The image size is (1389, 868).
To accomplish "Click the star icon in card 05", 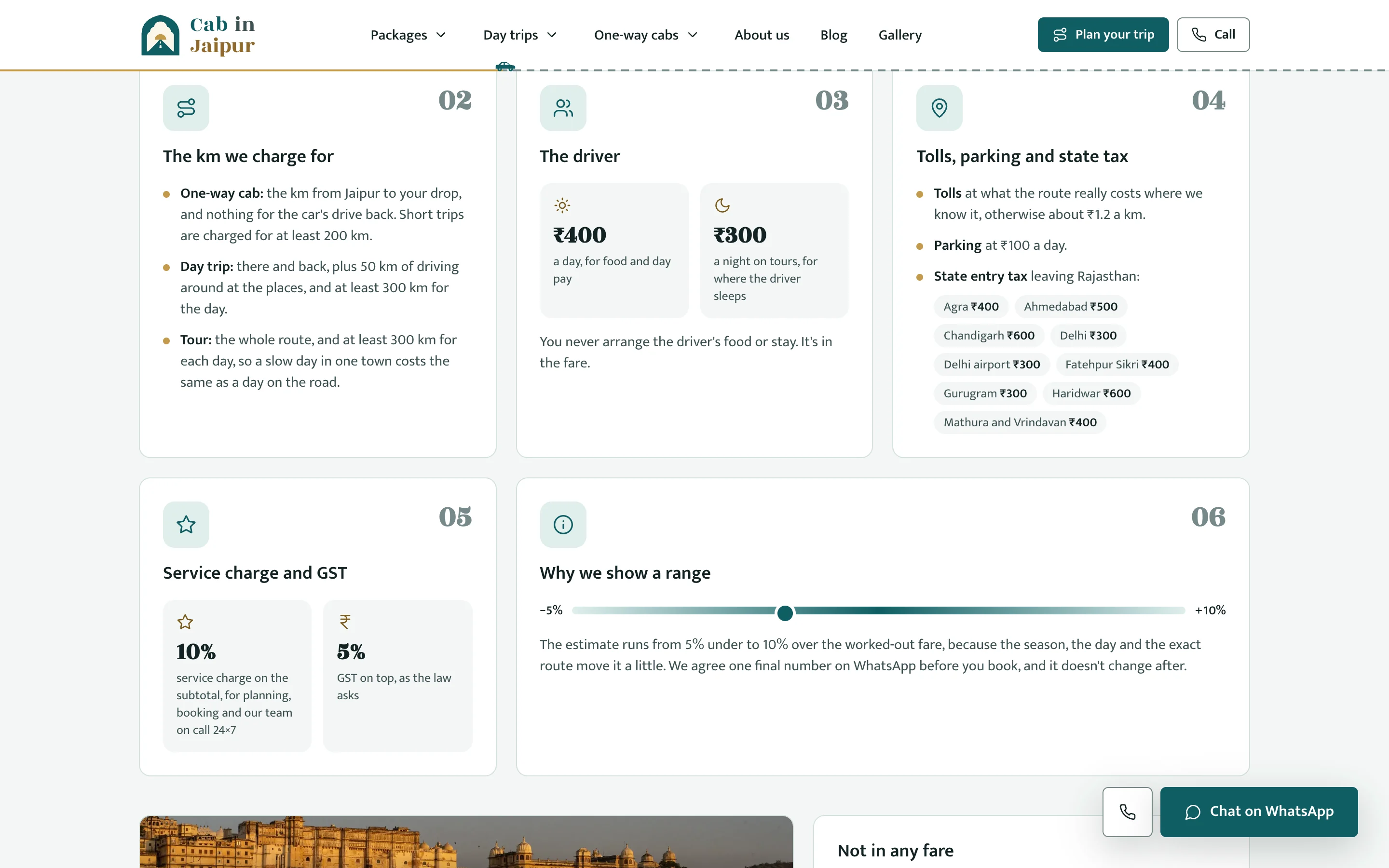I will [186, 525].
